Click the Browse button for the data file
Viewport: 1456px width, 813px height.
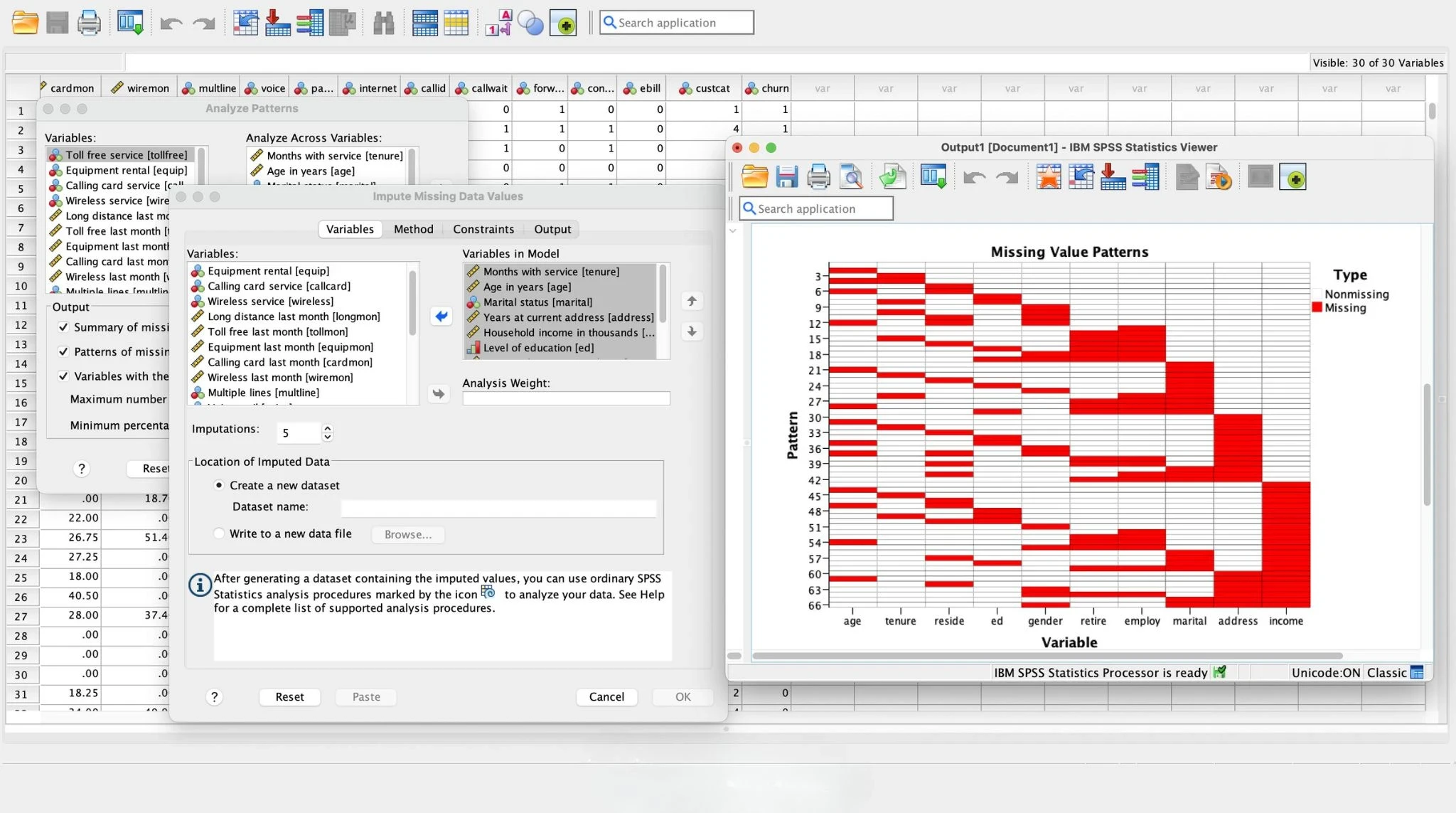point(407,534)
